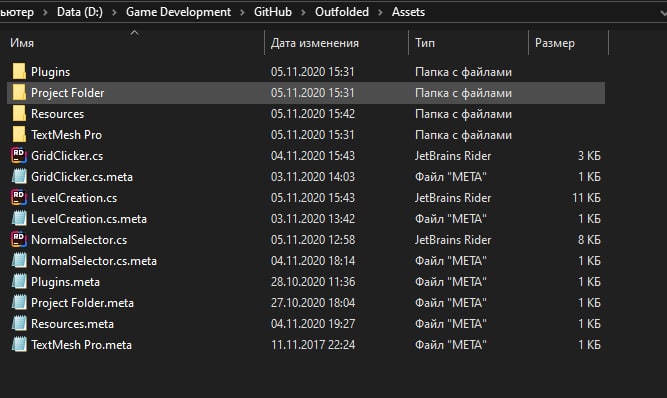Click the notepad icon of Plugins.meta

point(19,281)
